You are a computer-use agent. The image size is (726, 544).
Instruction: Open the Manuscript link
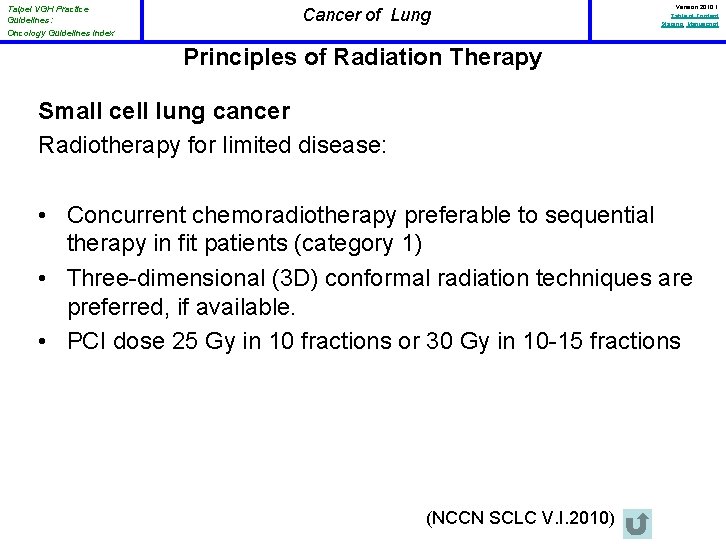pos(702,24)
